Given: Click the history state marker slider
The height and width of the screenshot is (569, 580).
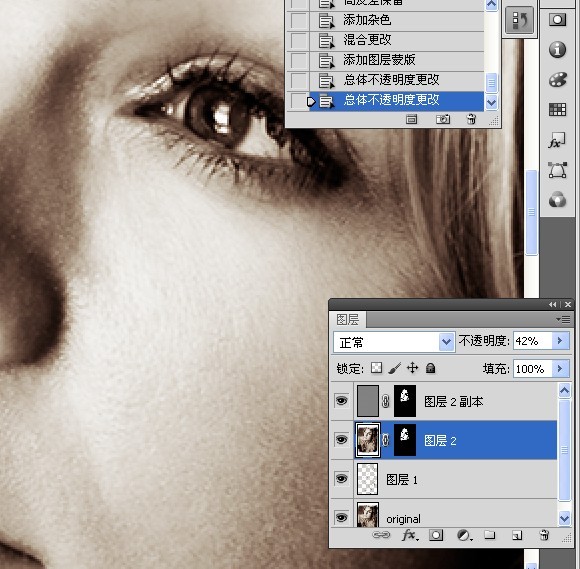Looking at the screenshot, I should (311, 101).
